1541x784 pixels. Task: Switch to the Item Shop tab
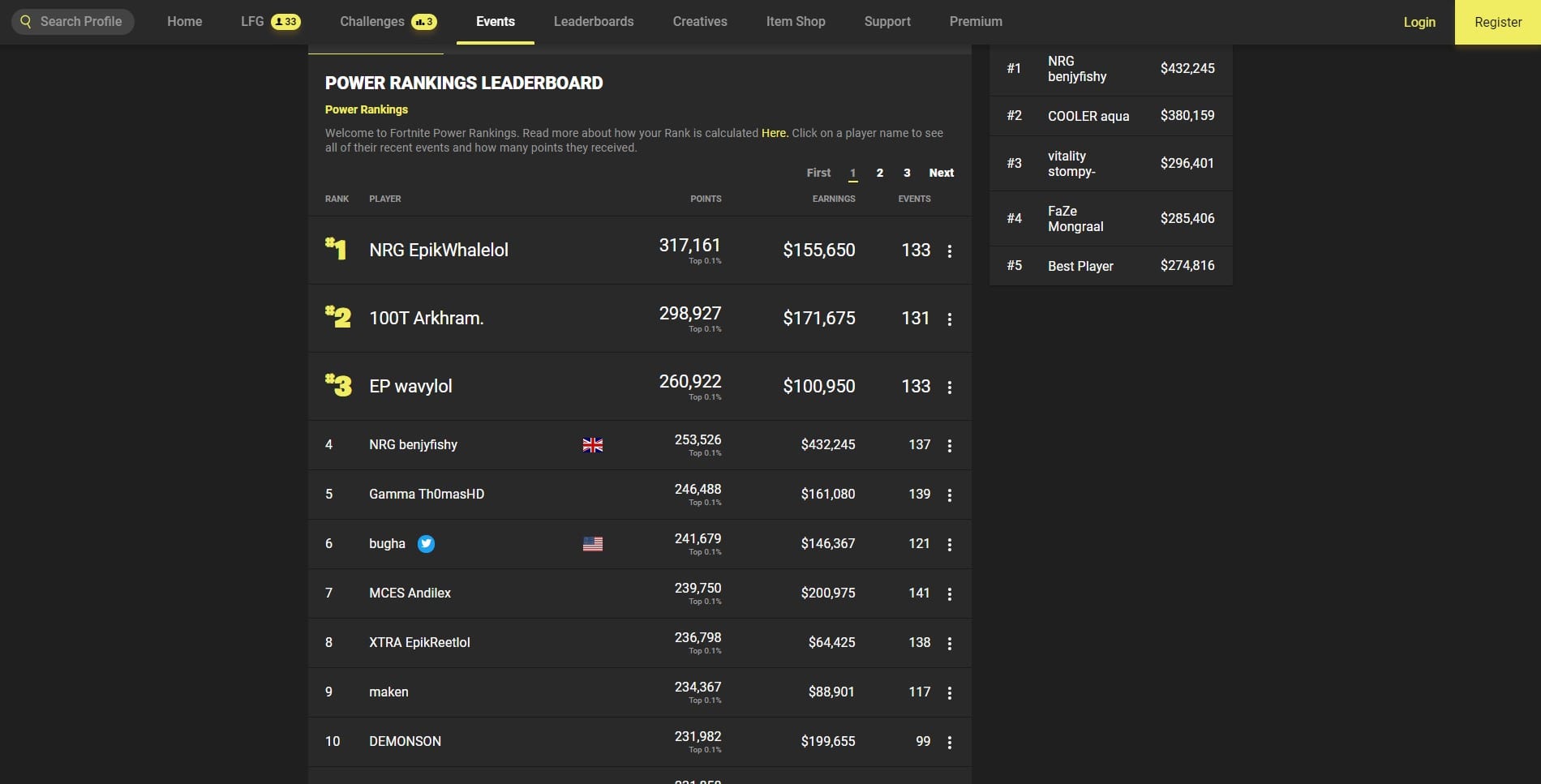click(796, 22)
